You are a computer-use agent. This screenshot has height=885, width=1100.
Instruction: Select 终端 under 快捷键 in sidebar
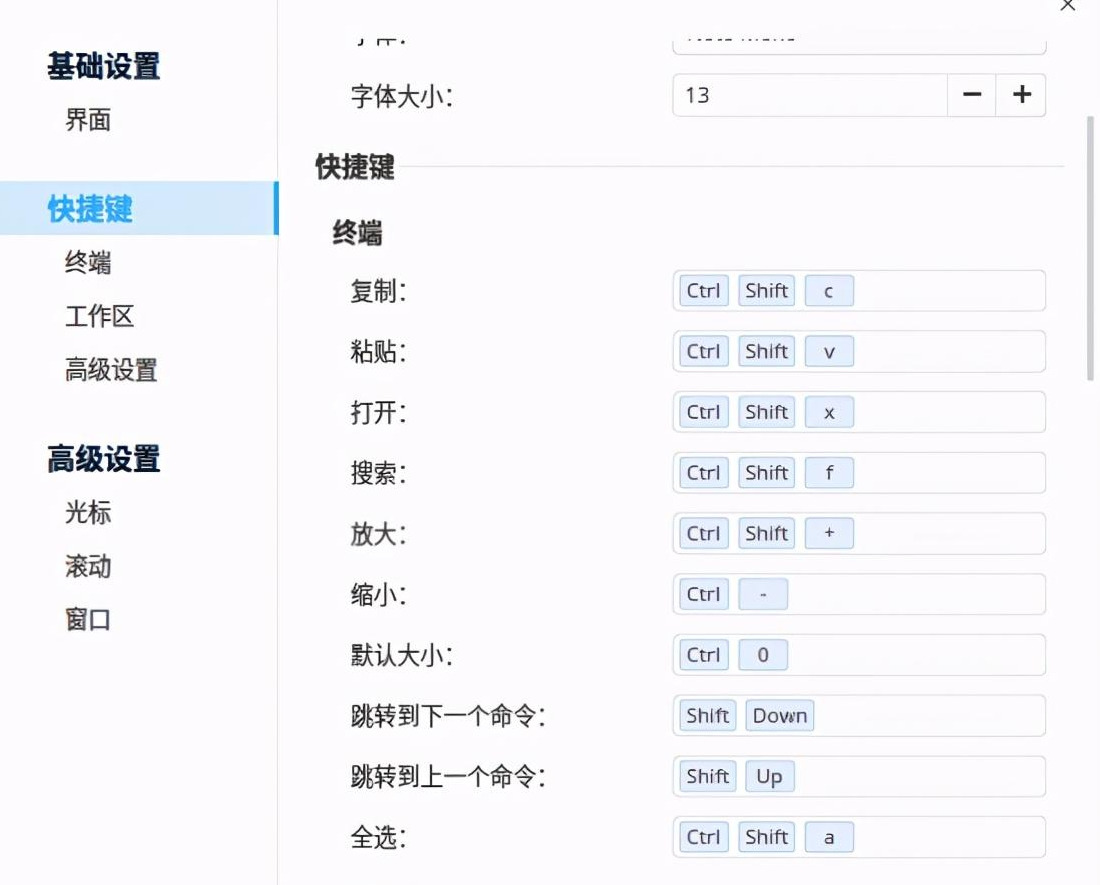tap(88, 262)
